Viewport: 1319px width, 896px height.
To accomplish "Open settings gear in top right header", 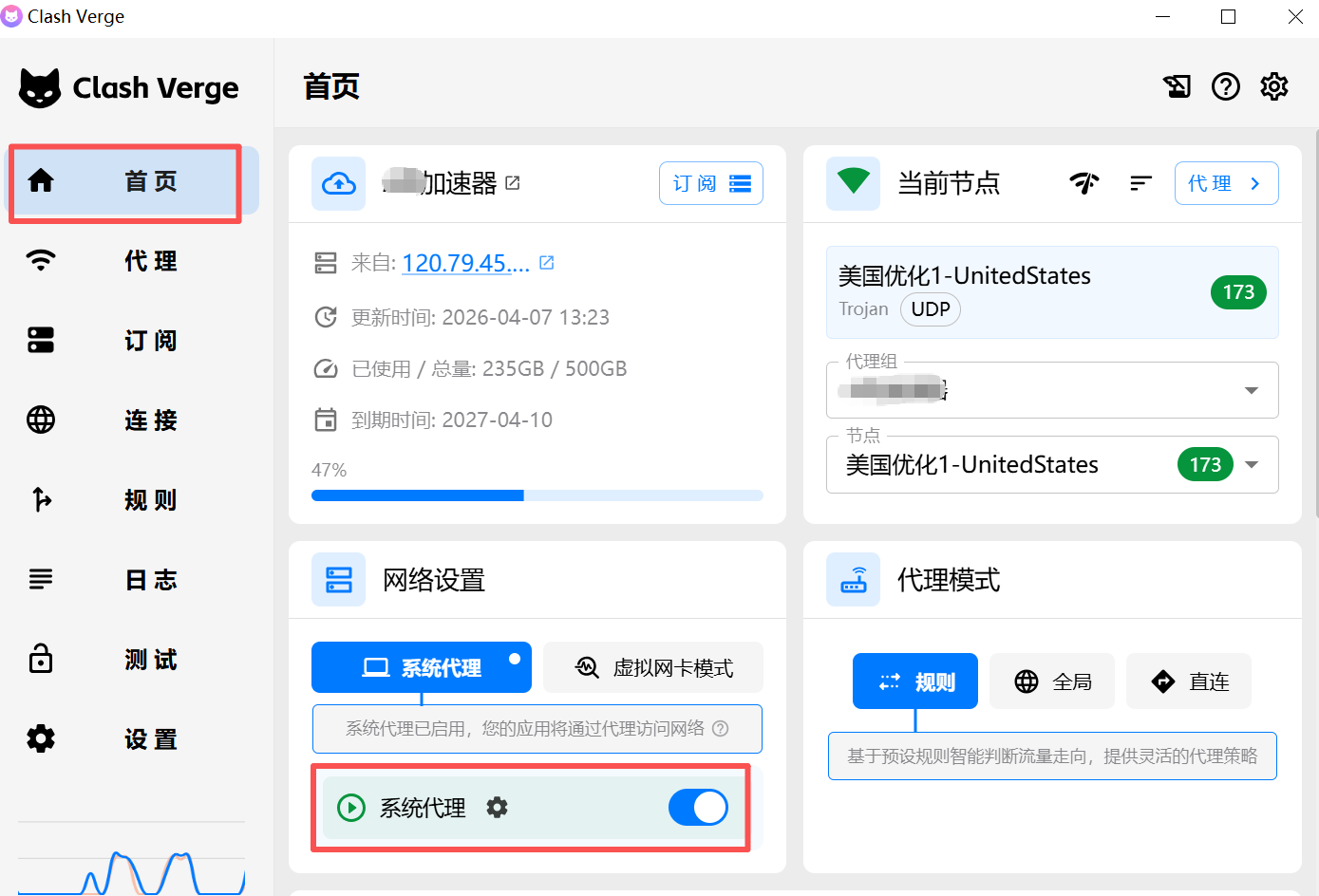I will 1273,87.
